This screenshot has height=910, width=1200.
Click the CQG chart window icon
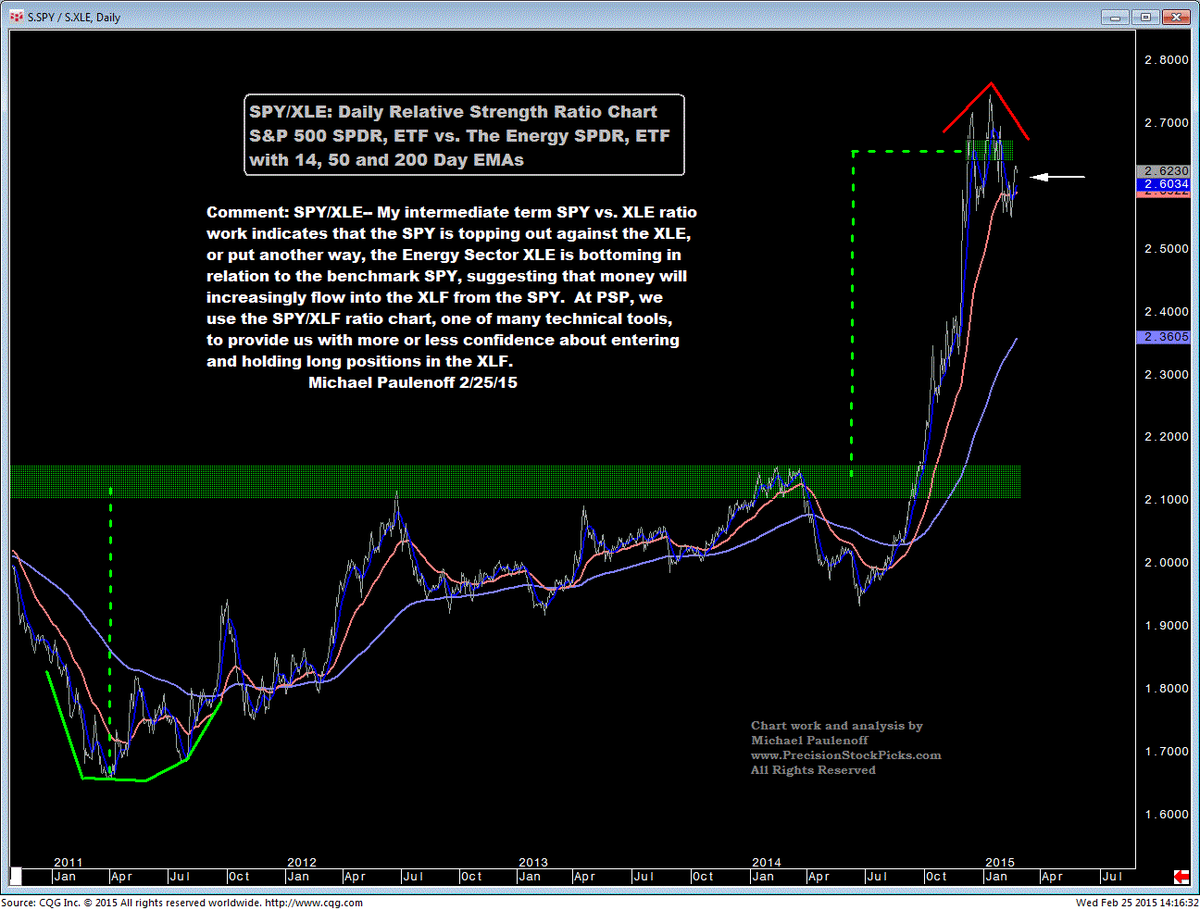click(x=14, y=17)
